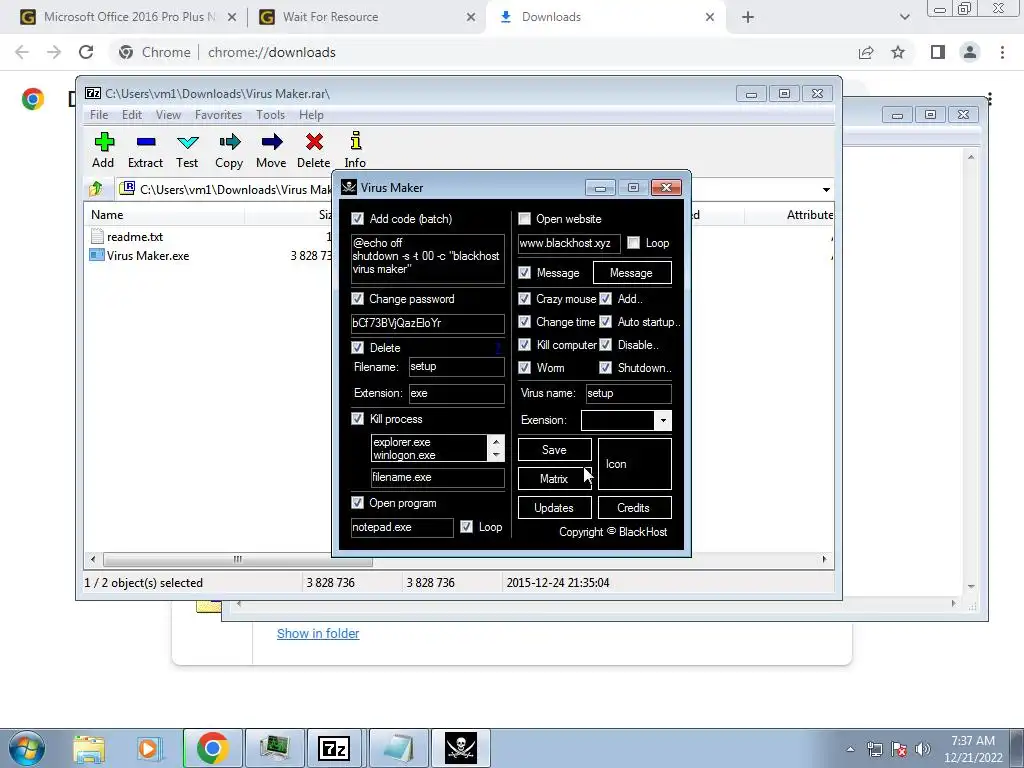Bookmark this page with the star icon
The width and height of the screenshot is (1024, 768).
point(898,52)
